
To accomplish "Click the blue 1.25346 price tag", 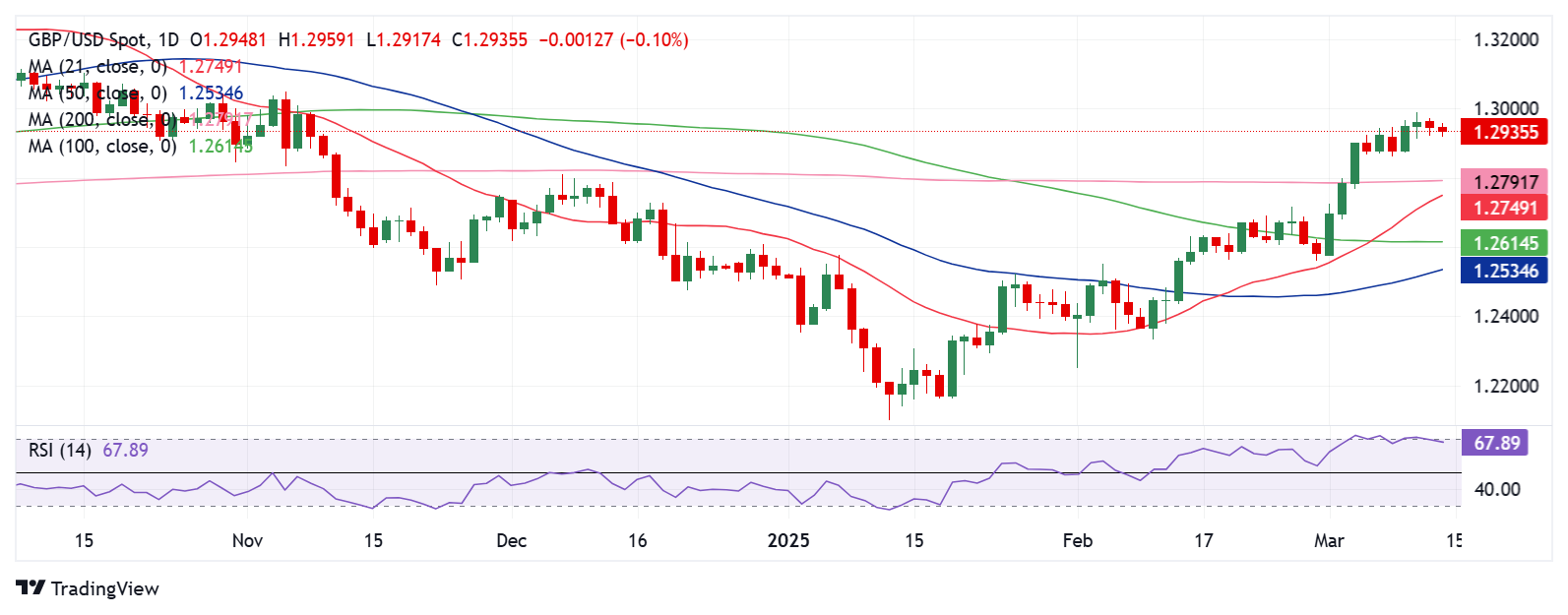I will pyautogui.click(x=1504, y=271).
